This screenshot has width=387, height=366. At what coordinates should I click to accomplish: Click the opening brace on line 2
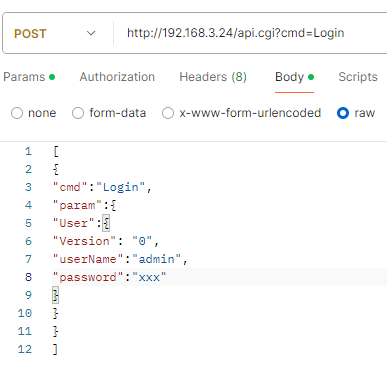(x=56, y=169)
